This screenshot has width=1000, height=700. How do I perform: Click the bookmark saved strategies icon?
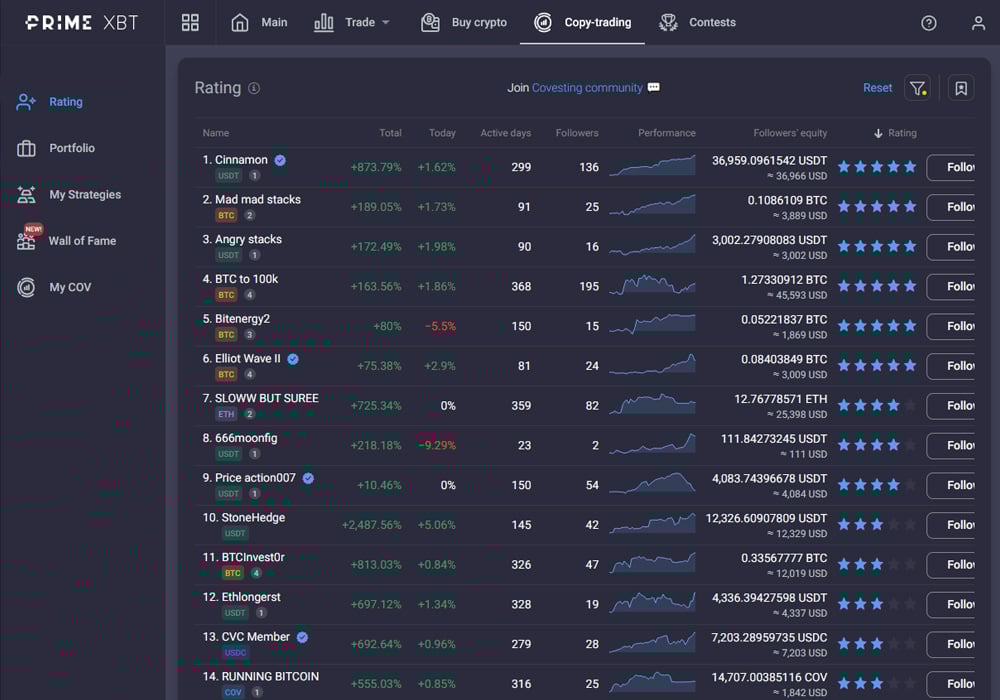961,88
